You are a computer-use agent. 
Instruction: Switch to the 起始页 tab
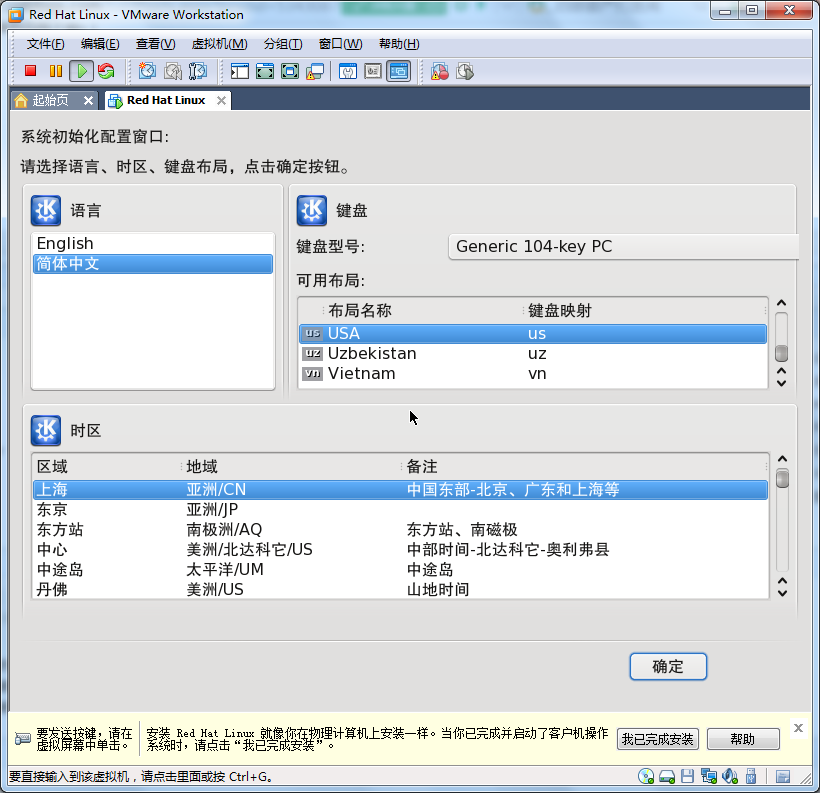click(x=50, y=100)
